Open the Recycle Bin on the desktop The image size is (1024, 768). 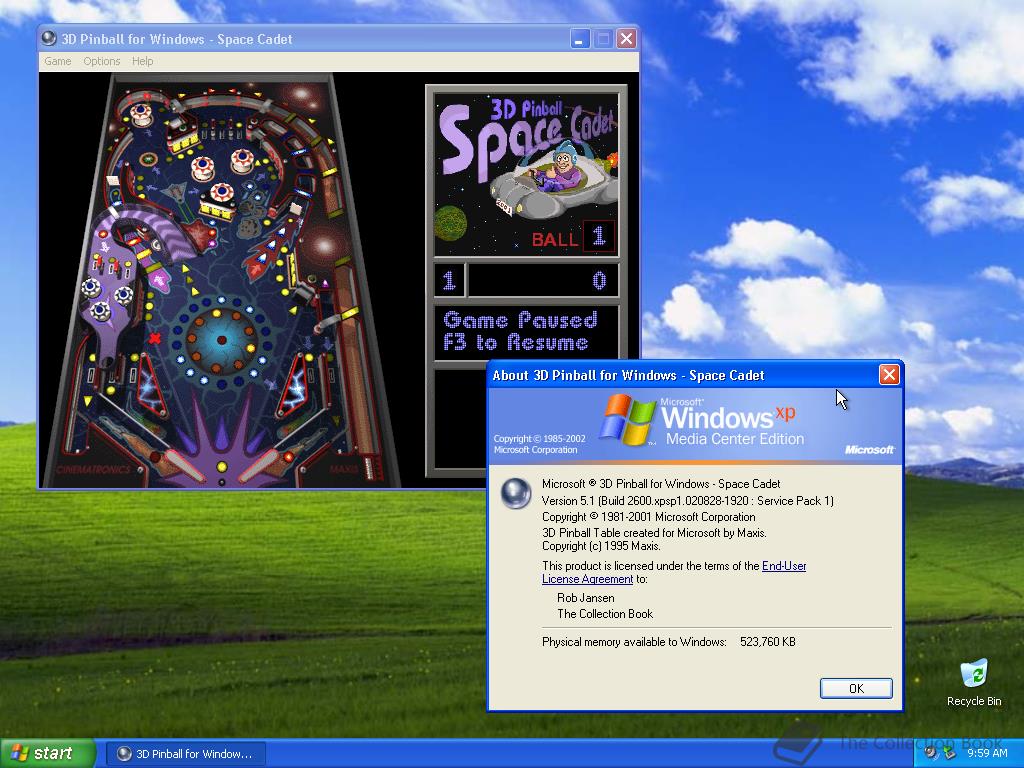tap(974, 682)
